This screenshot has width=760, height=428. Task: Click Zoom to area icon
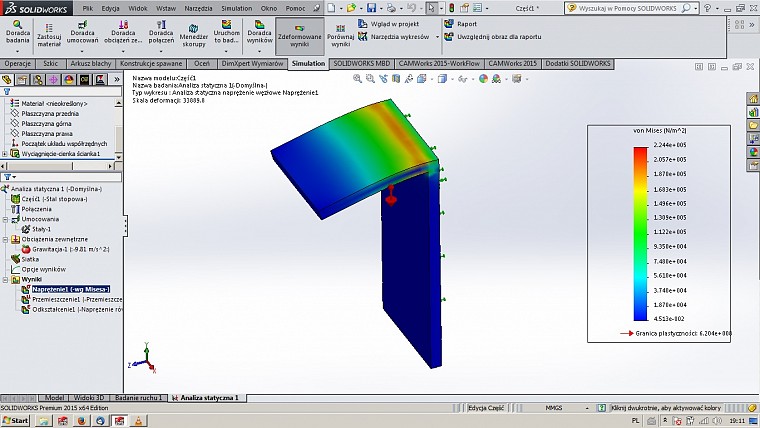coord(370,79)
